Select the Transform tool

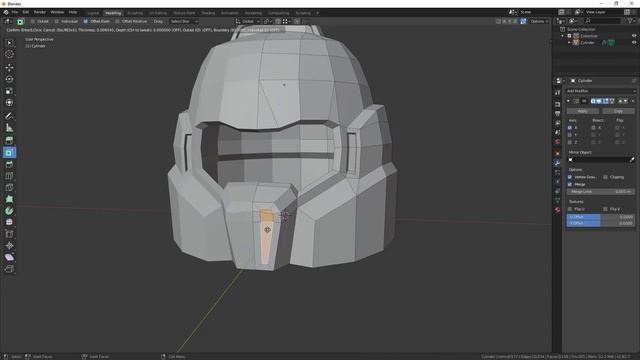9,102
